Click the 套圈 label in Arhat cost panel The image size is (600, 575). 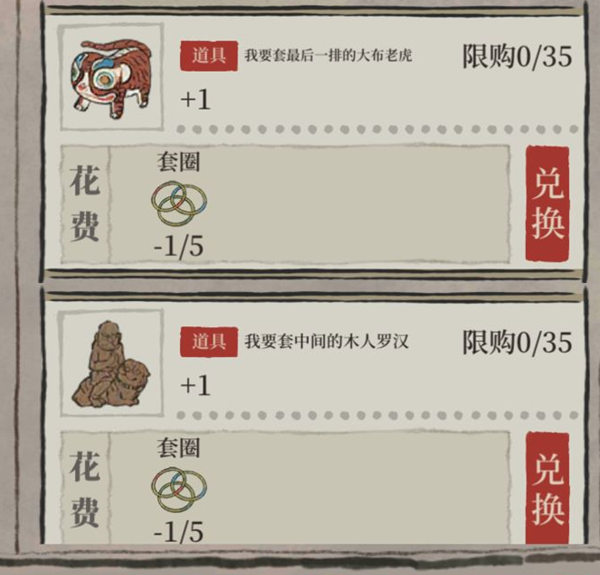point(178,448)
